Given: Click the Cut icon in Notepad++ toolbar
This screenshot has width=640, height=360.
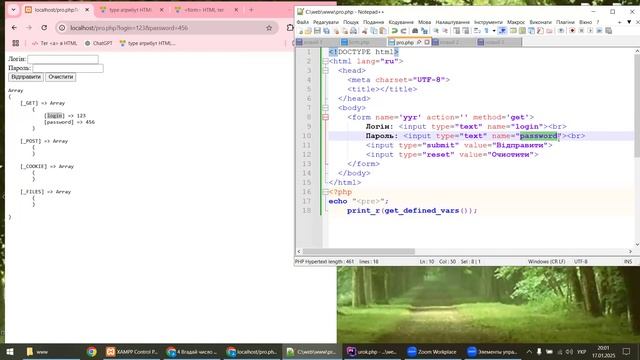Looking at the screenshot, I should point(364,31).
